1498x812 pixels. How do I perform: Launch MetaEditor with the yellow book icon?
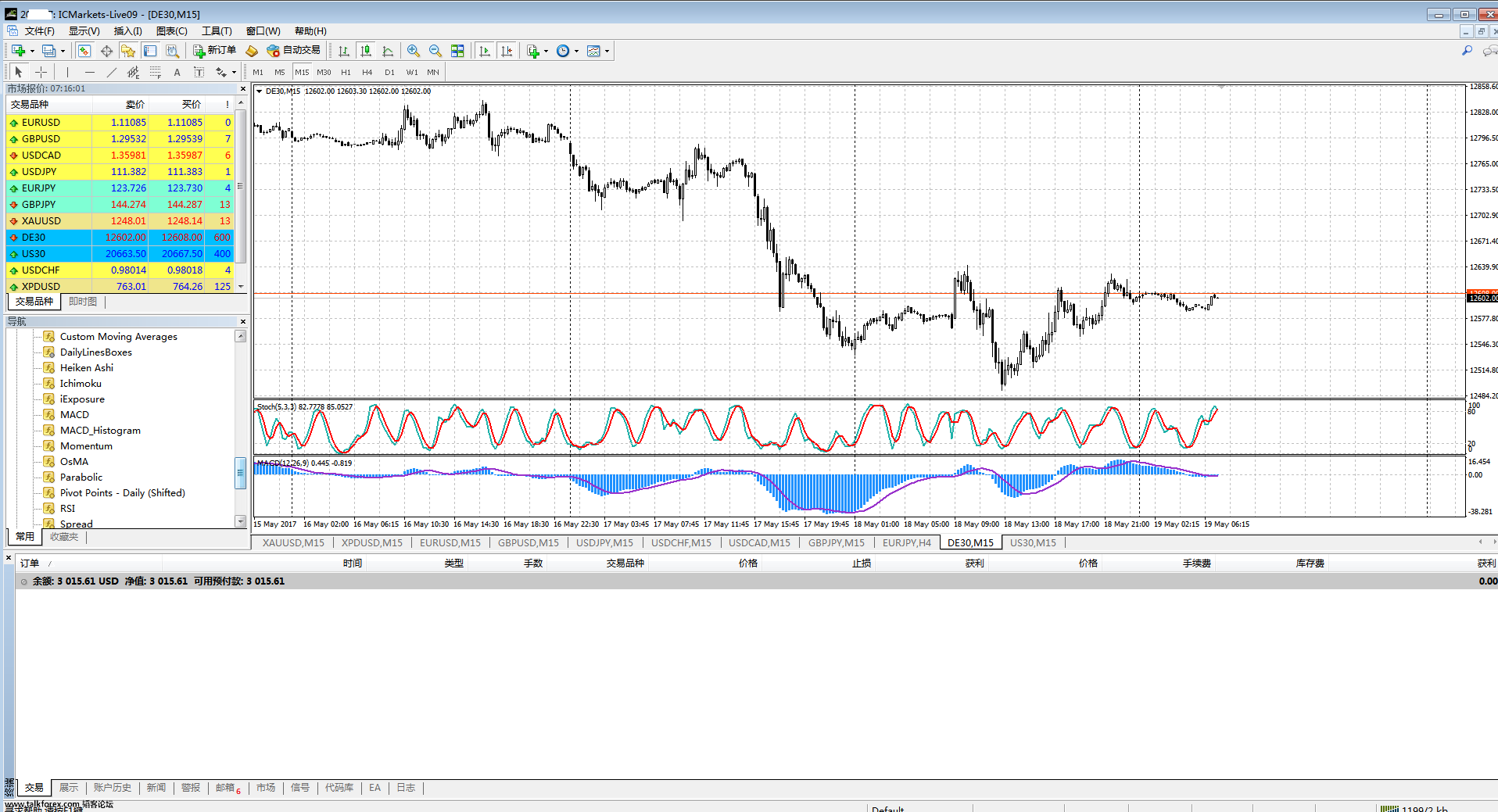tap(252, 51)
